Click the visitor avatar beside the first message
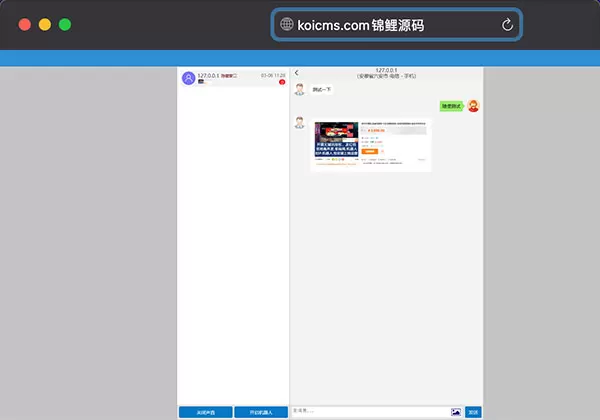 pyautogui.click(x=300, y=89)
